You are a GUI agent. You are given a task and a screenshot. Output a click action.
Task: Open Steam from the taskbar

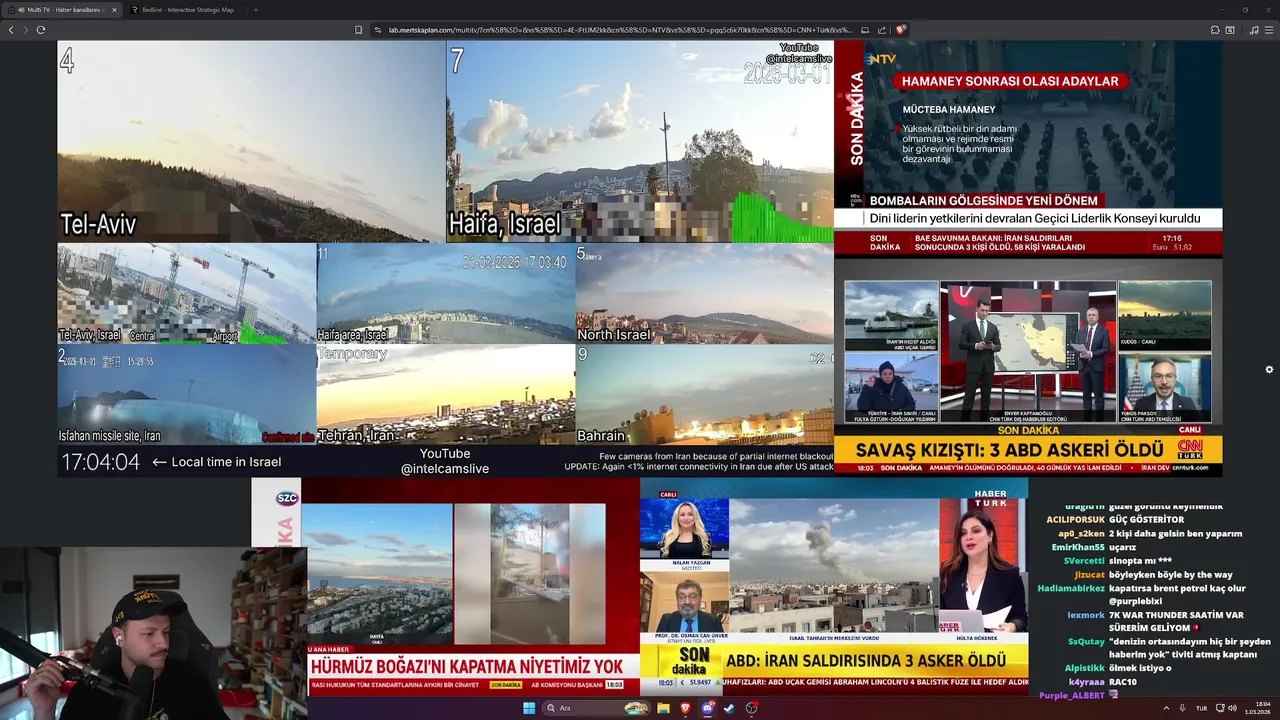click(x=729, y=708)
